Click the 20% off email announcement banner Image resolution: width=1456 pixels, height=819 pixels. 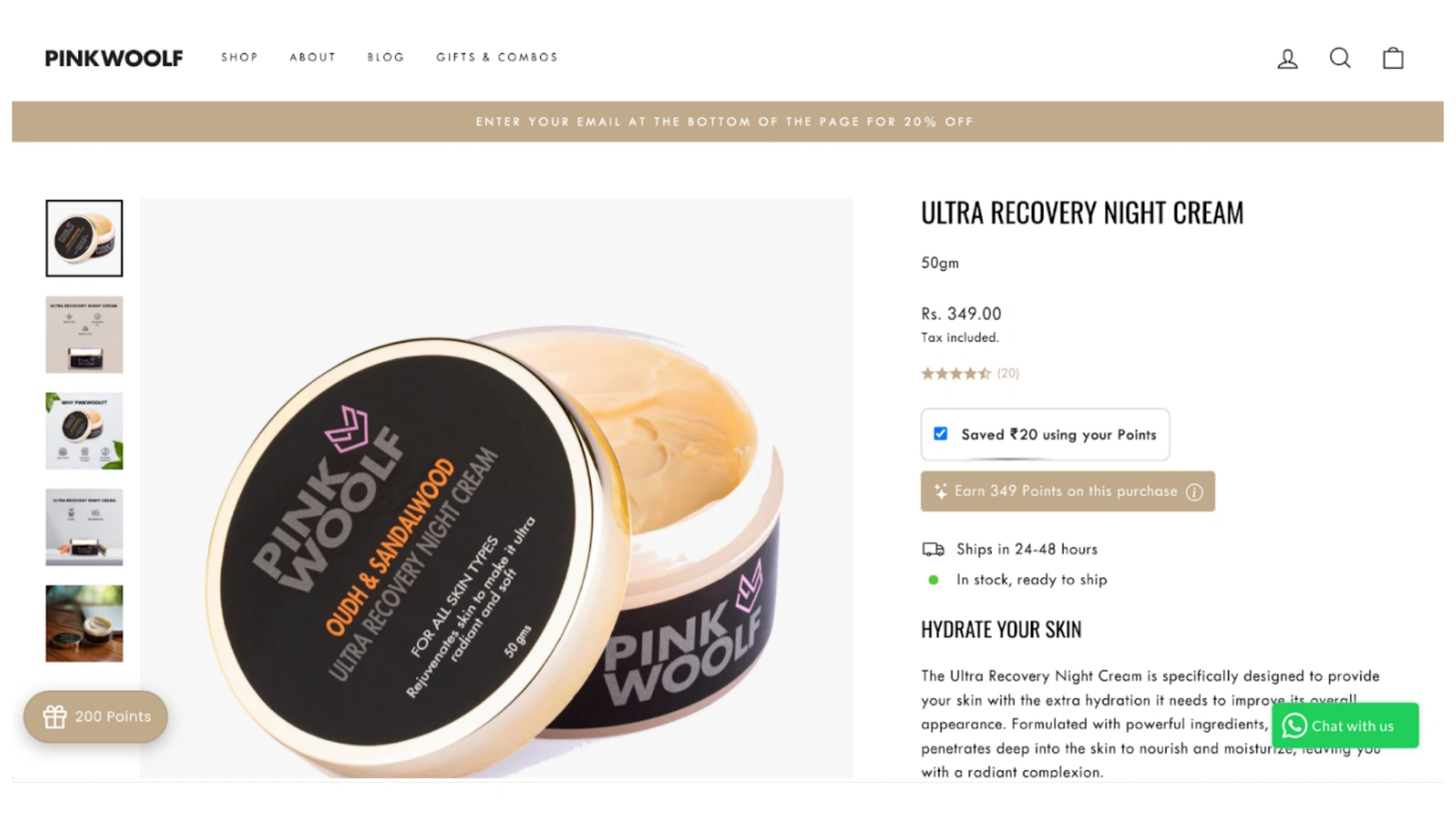pos(727,121)
